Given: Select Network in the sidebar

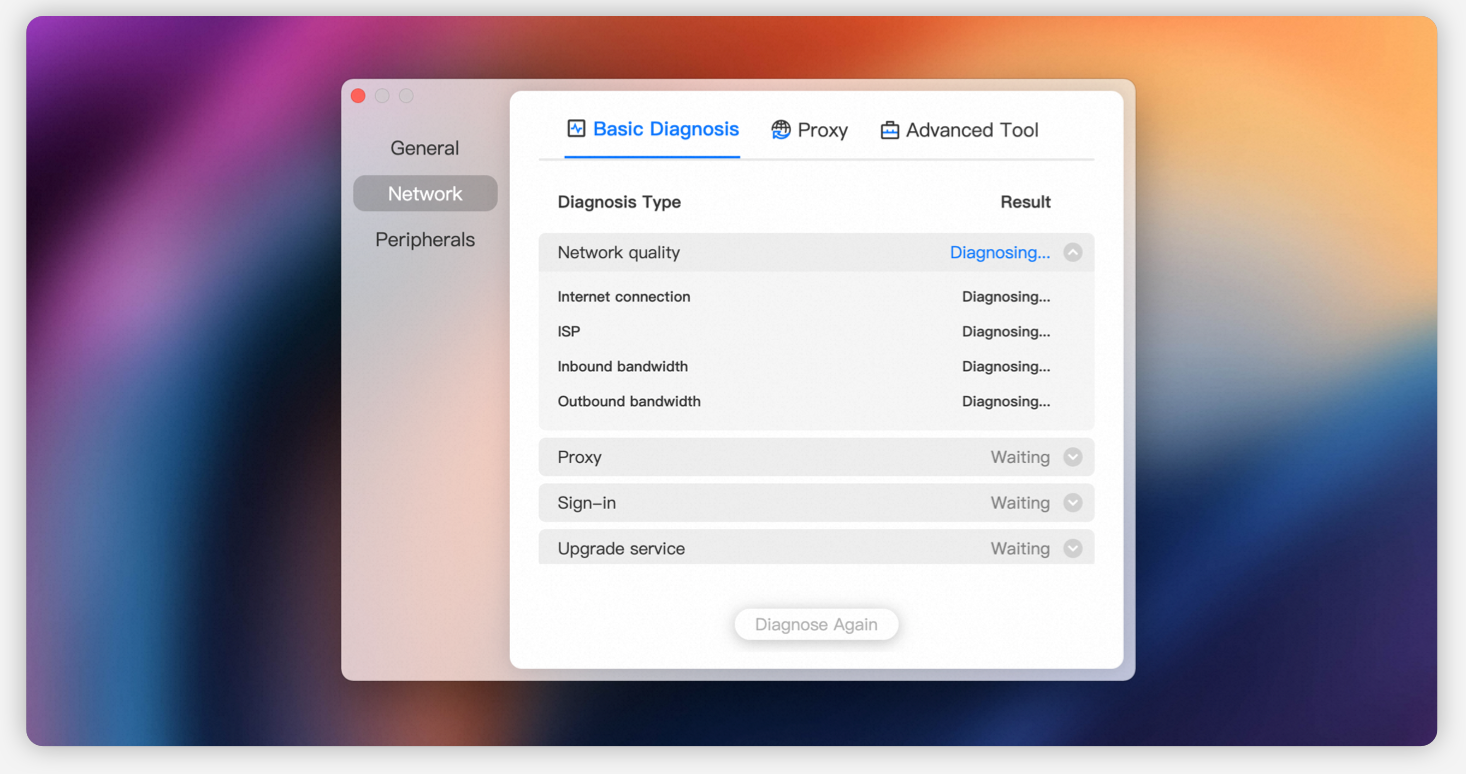Looking at the screenshot, I should [x=425, y=194].
